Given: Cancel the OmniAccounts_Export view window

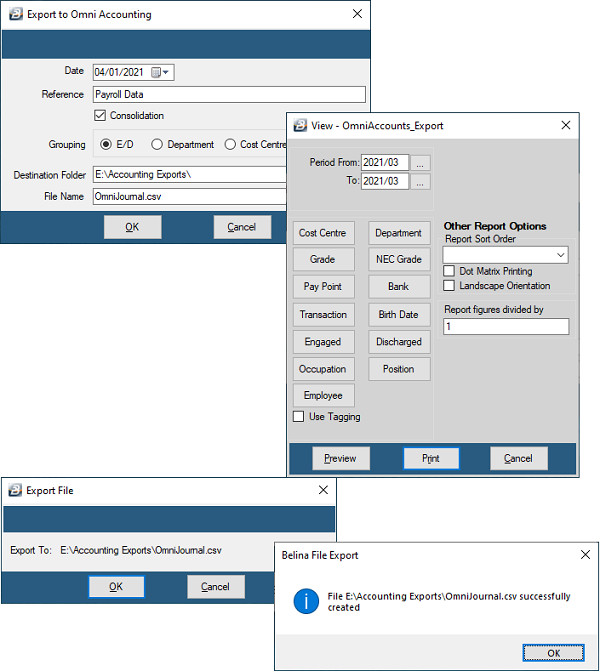Looking at the screenshot, I should [x=518, y=458].
